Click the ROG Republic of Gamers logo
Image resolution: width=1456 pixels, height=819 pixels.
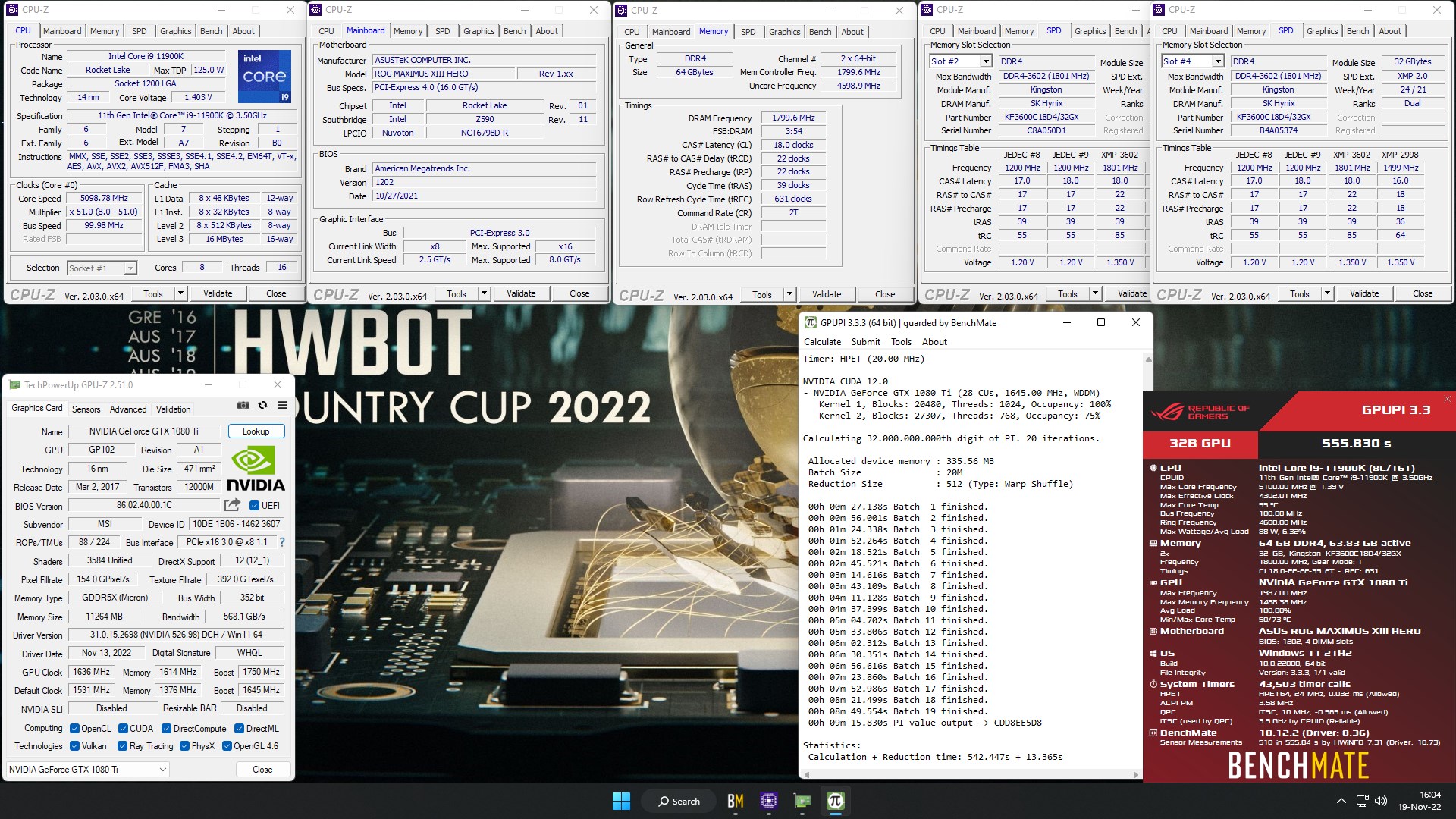[1200, 412]
